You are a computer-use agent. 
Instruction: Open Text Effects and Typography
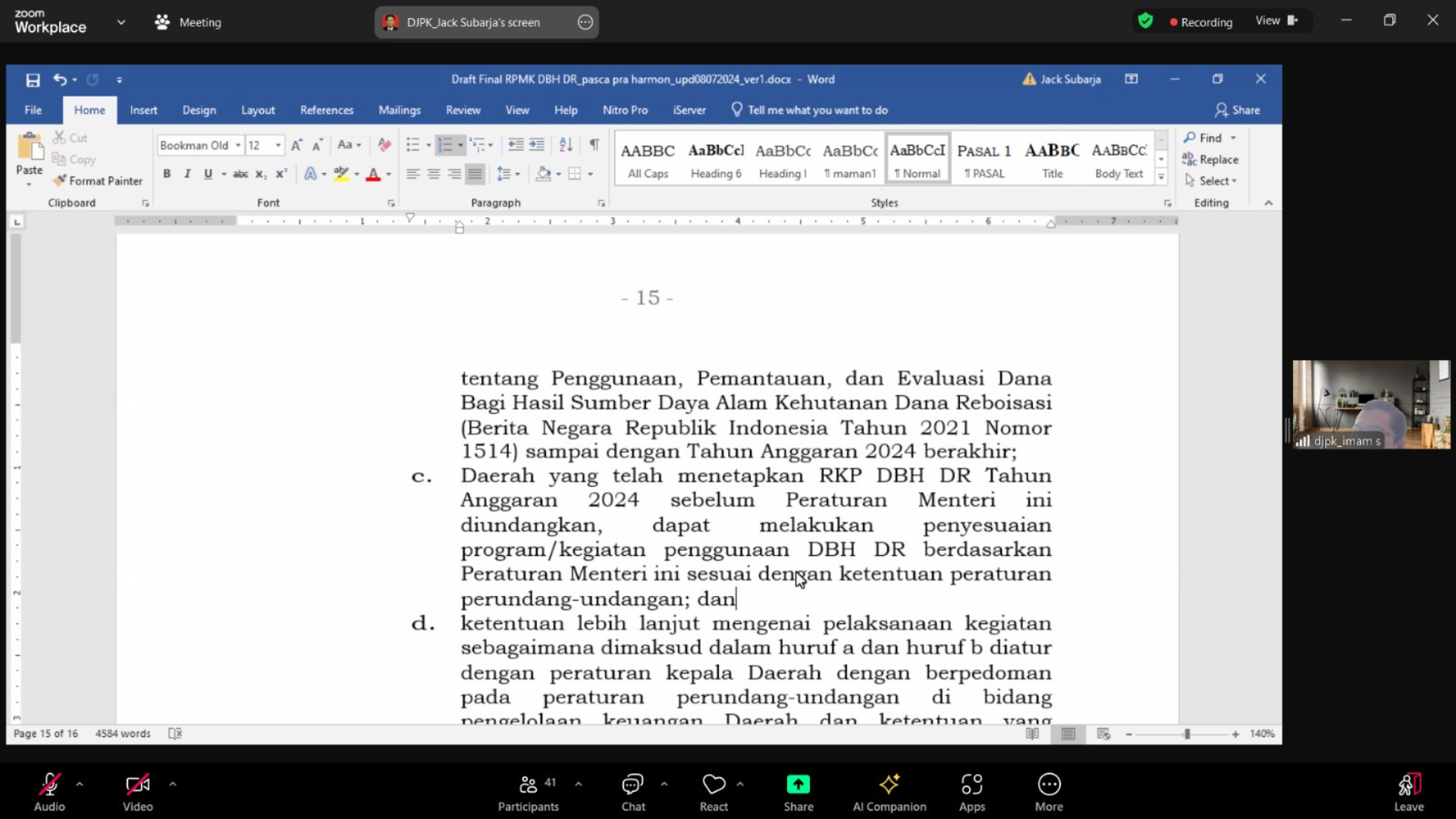pyautogui.click(x=310, y=174)
